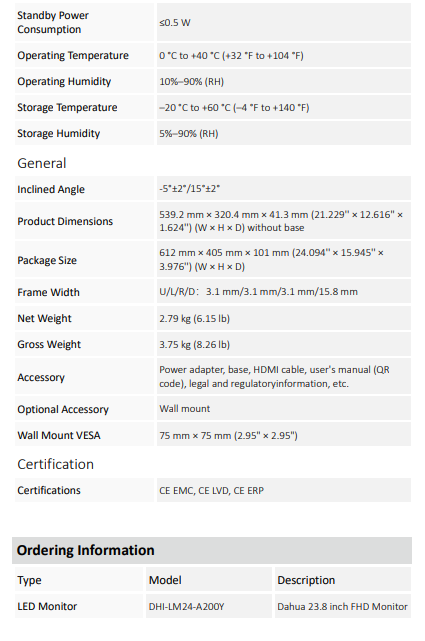This screenshot has height=641, width=425.
Task: Select the Inclined Angle value
Action: click(x=190, y=189)
